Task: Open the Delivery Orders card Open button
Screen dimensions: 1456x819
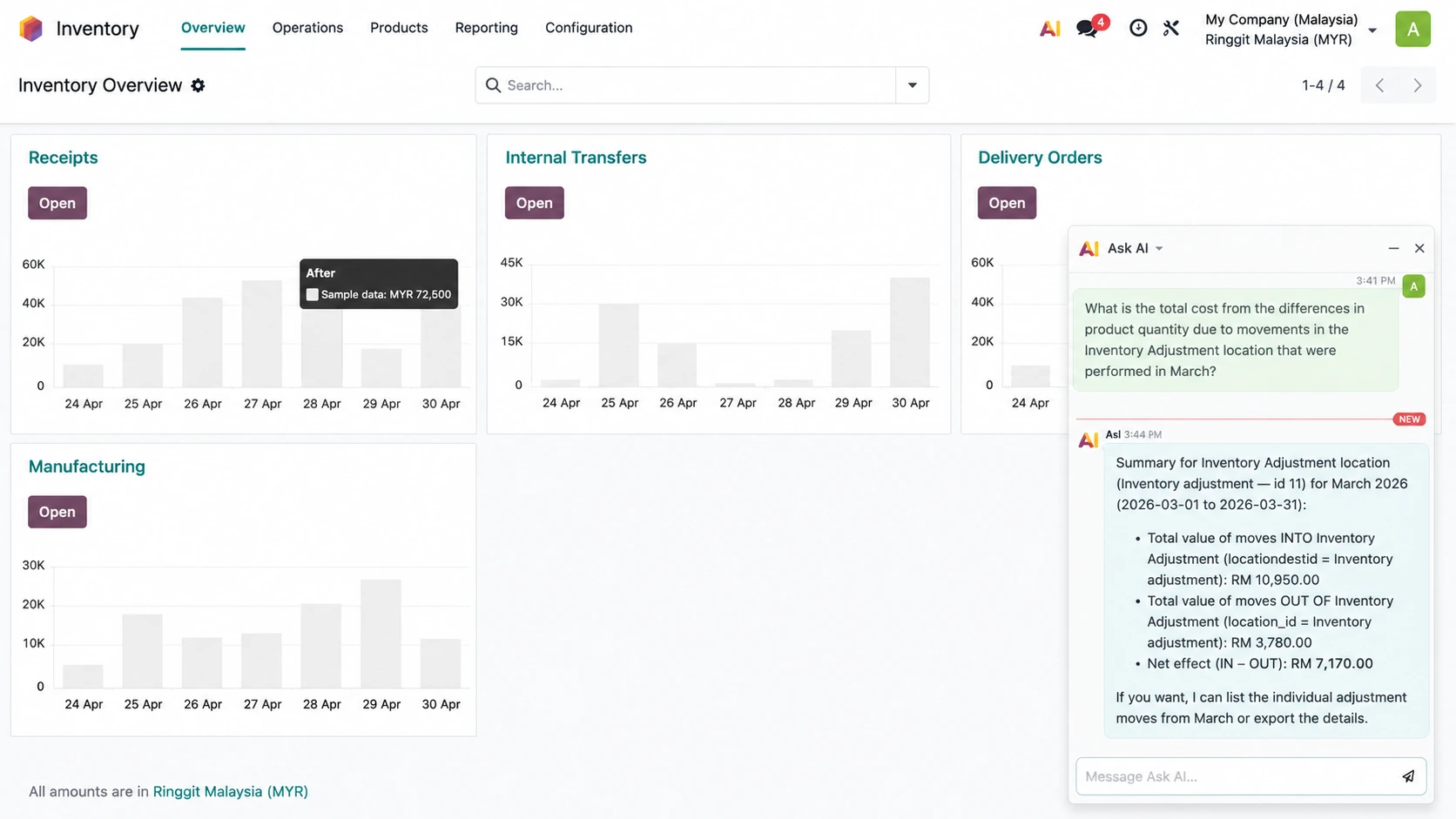Action: 1007,203
